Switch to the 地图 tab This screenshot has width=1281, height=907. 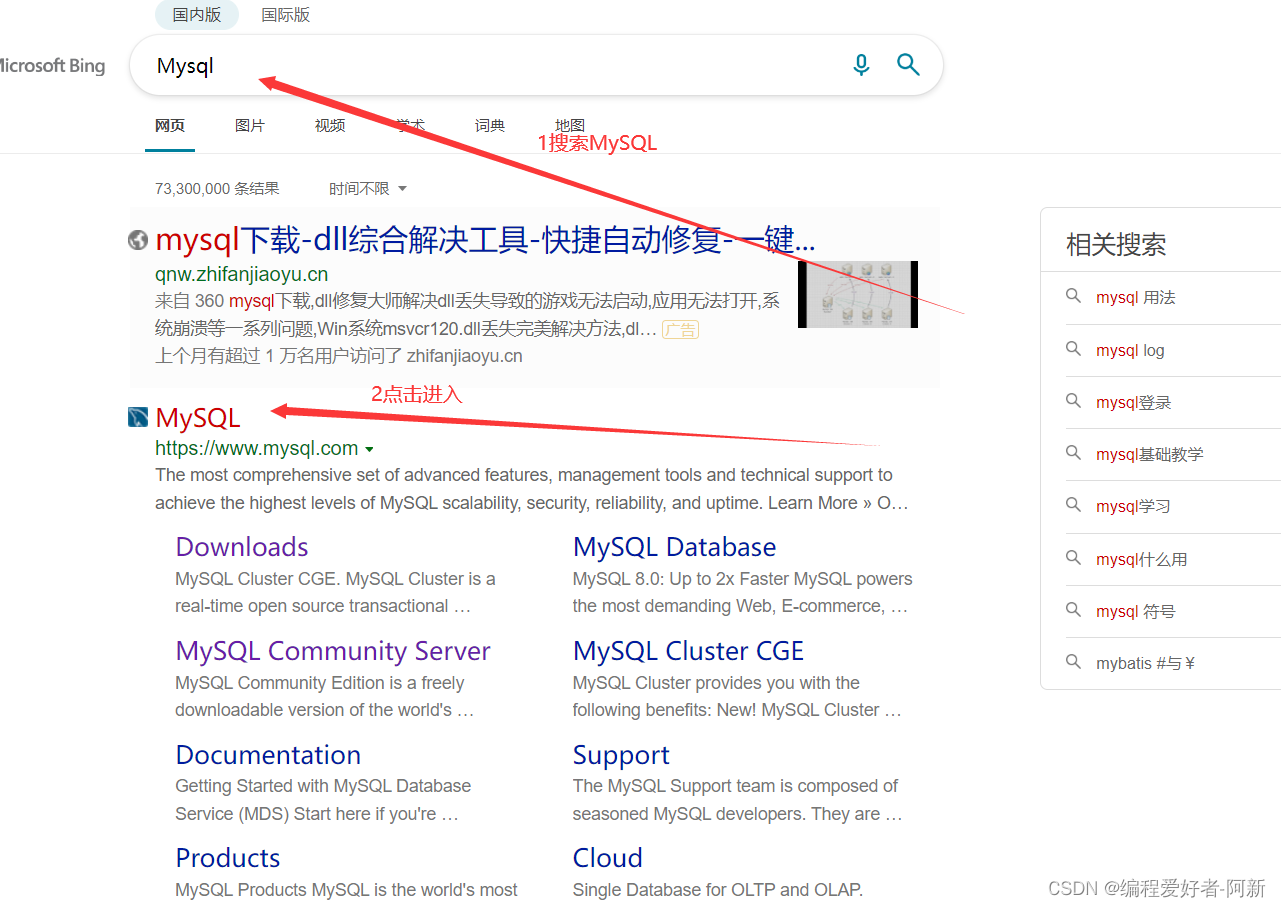pos(570,125)
